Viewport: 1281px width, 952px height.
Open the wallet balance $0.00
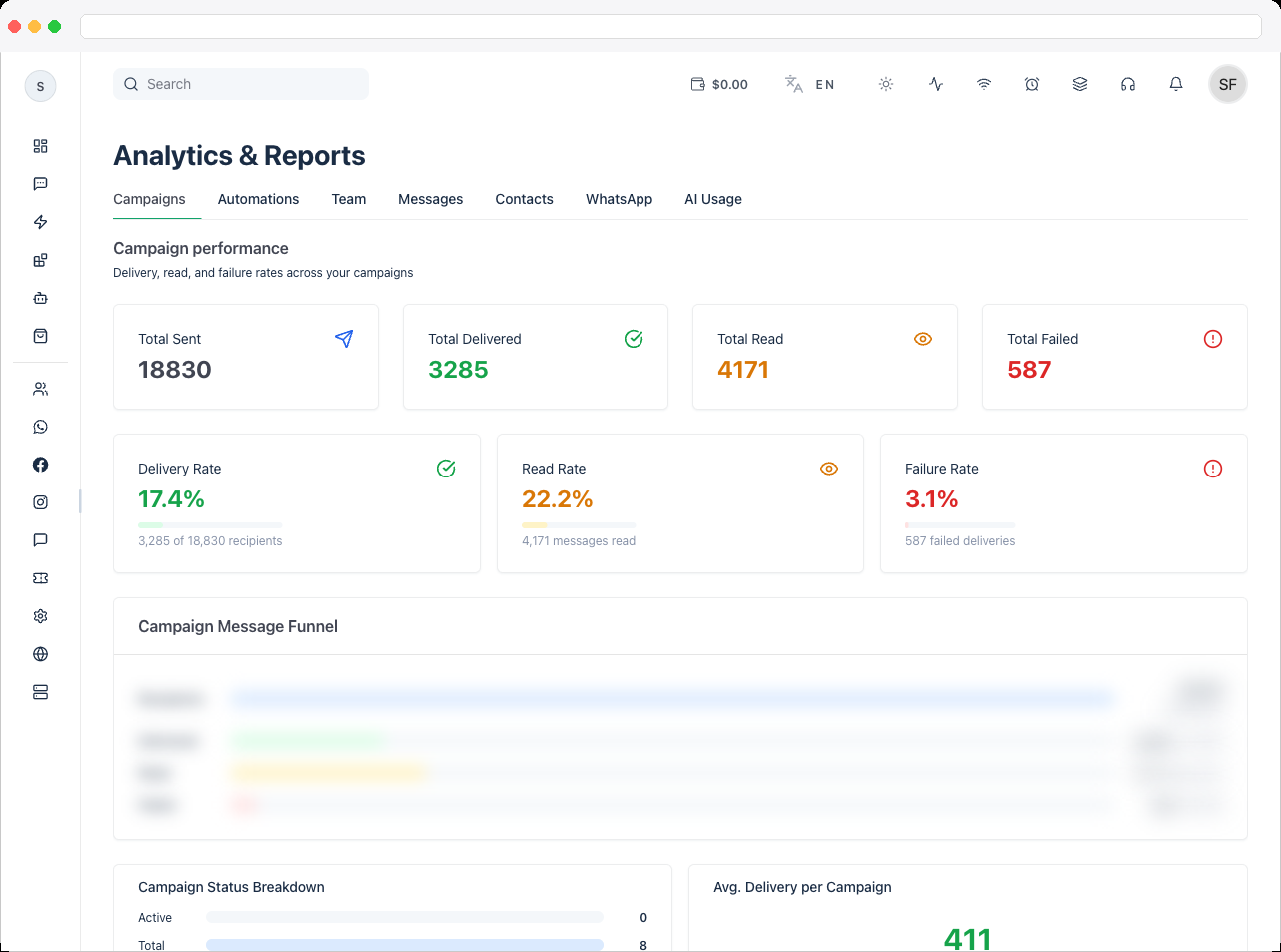click(x=719, y=84)
